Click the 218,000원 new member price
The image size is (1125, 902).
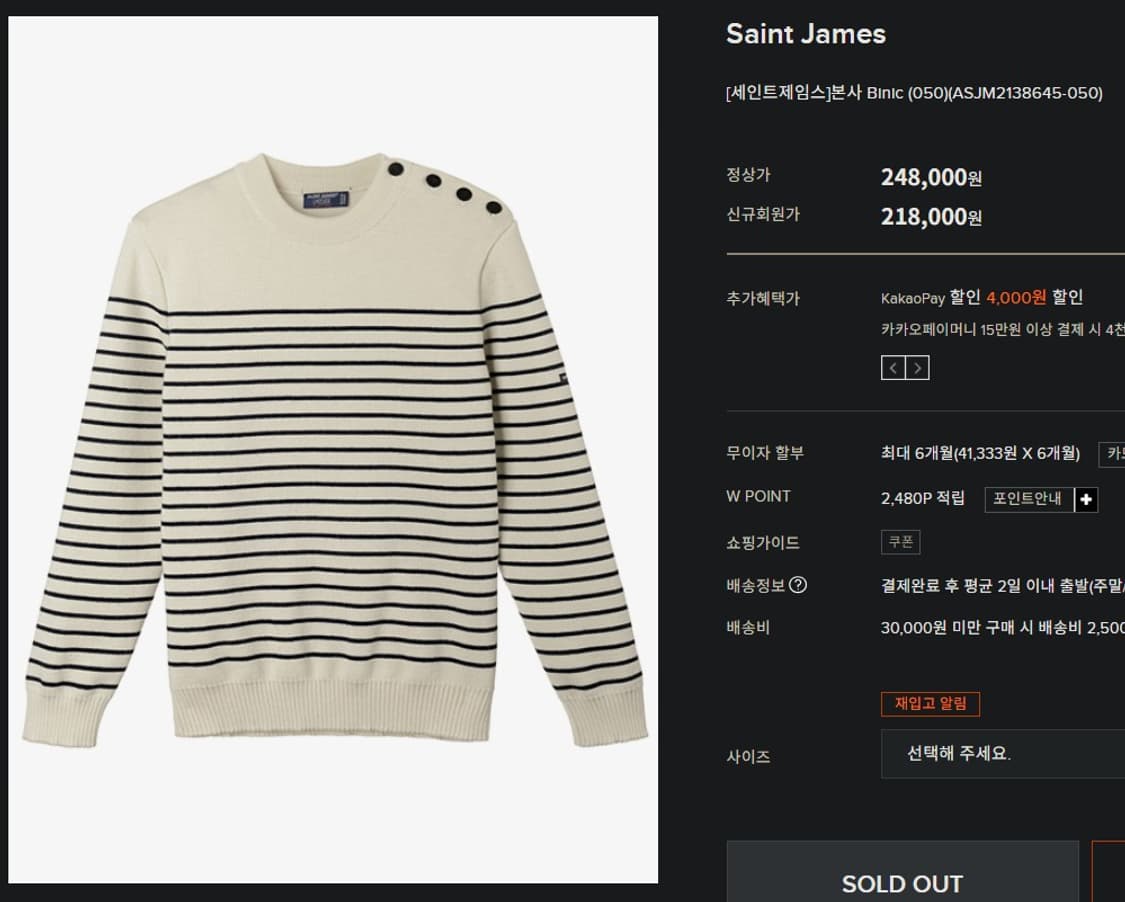pos(931,217)
